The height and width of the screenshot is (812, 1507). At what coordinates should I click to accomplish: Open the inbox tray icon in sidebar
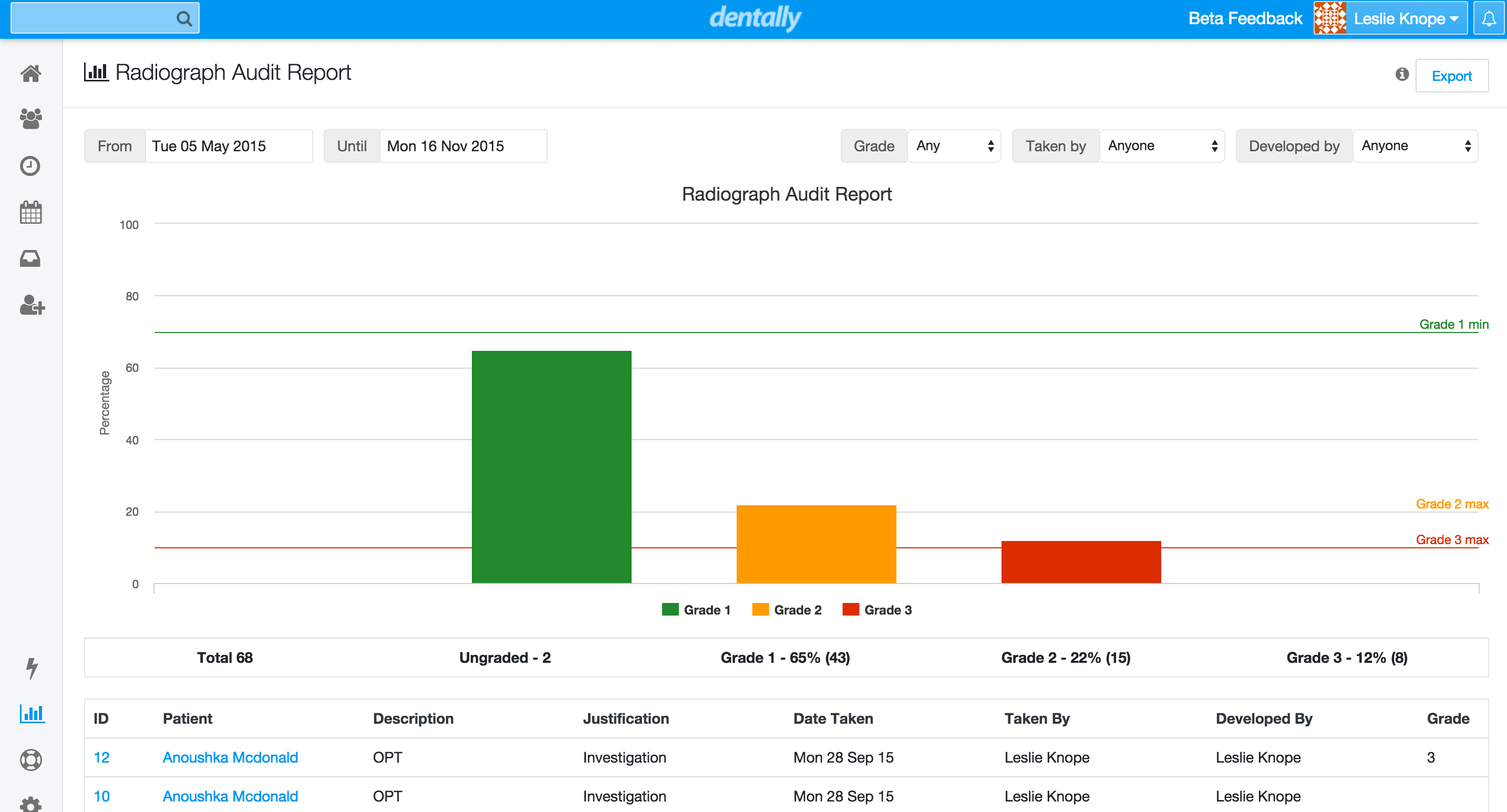click(x=30, y=258)
